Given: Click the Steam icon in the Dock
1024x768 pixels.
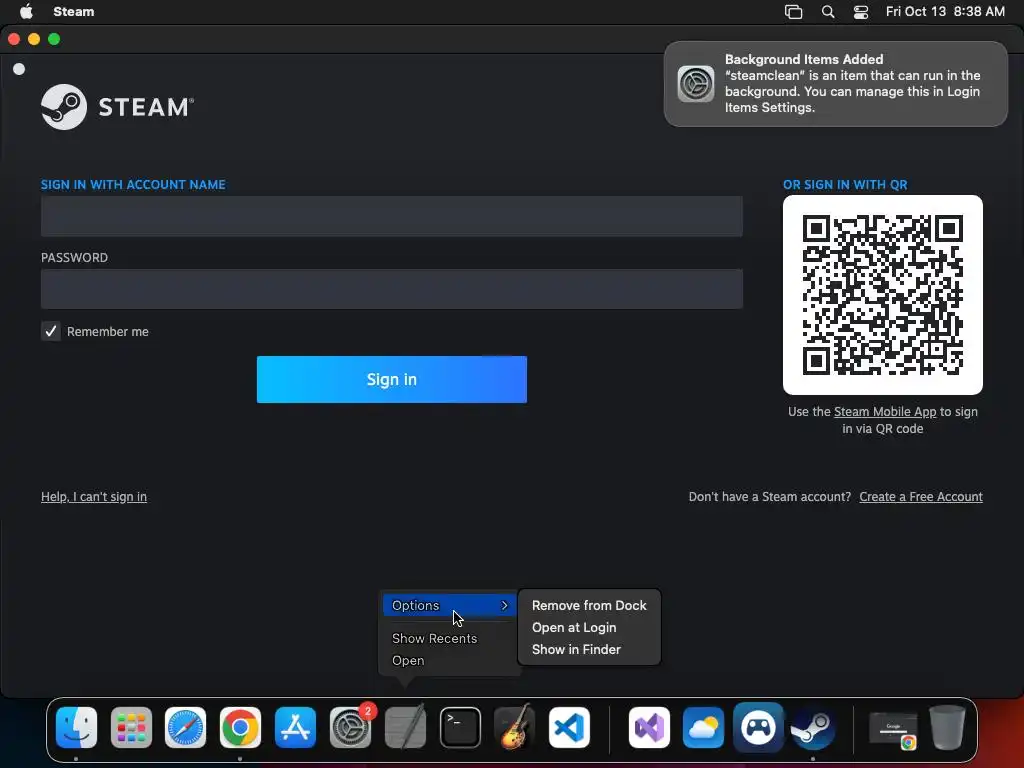Looking at the screenshot, I should (x=812, y=729).
